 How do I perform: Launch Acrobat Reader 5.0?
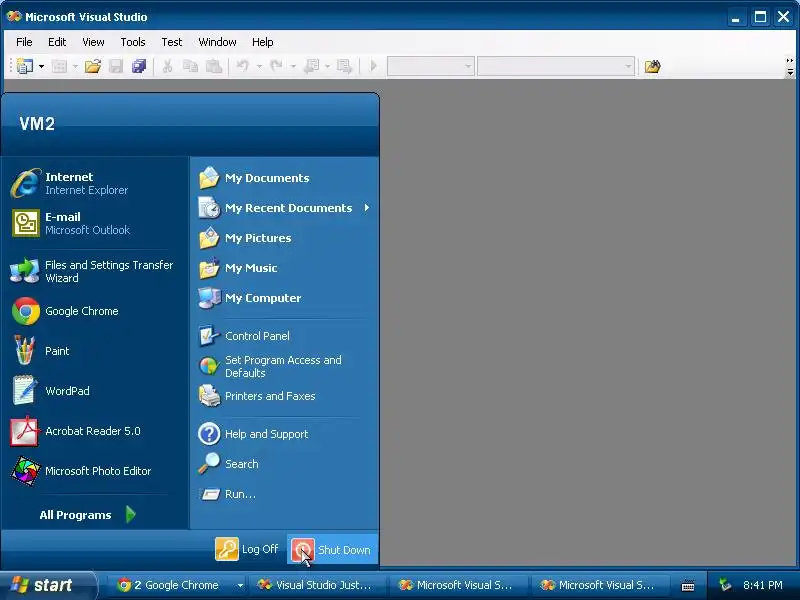(x=95, y=431)
